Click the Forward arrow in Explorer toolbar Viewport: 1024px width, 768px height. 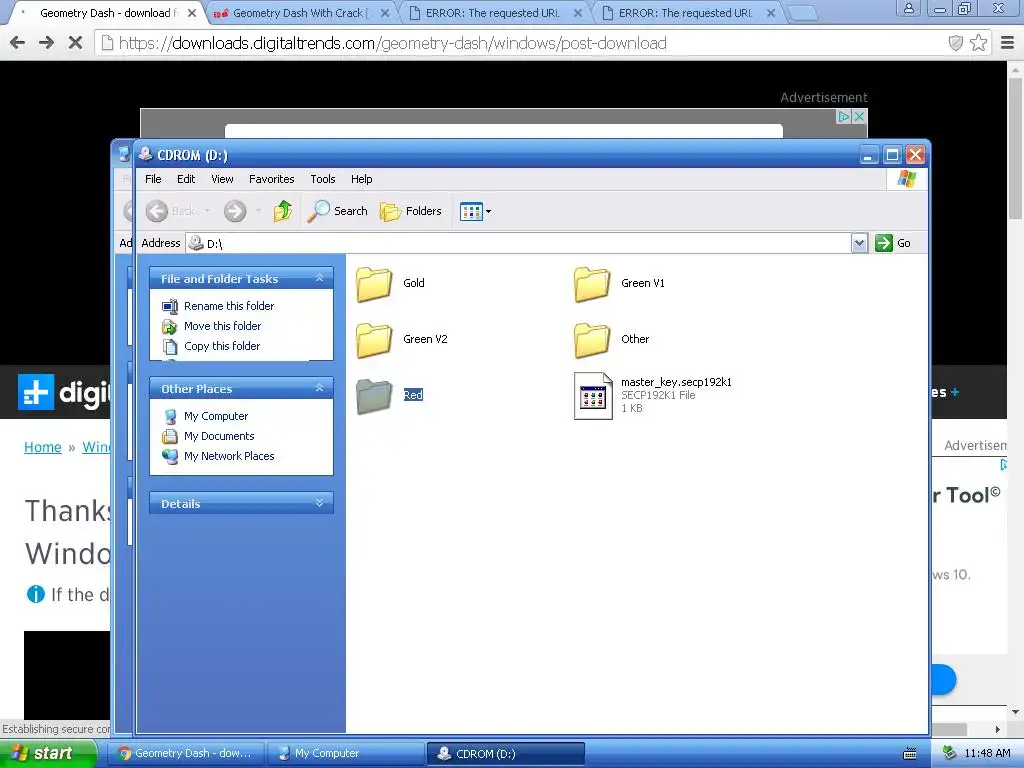[235, 211]
